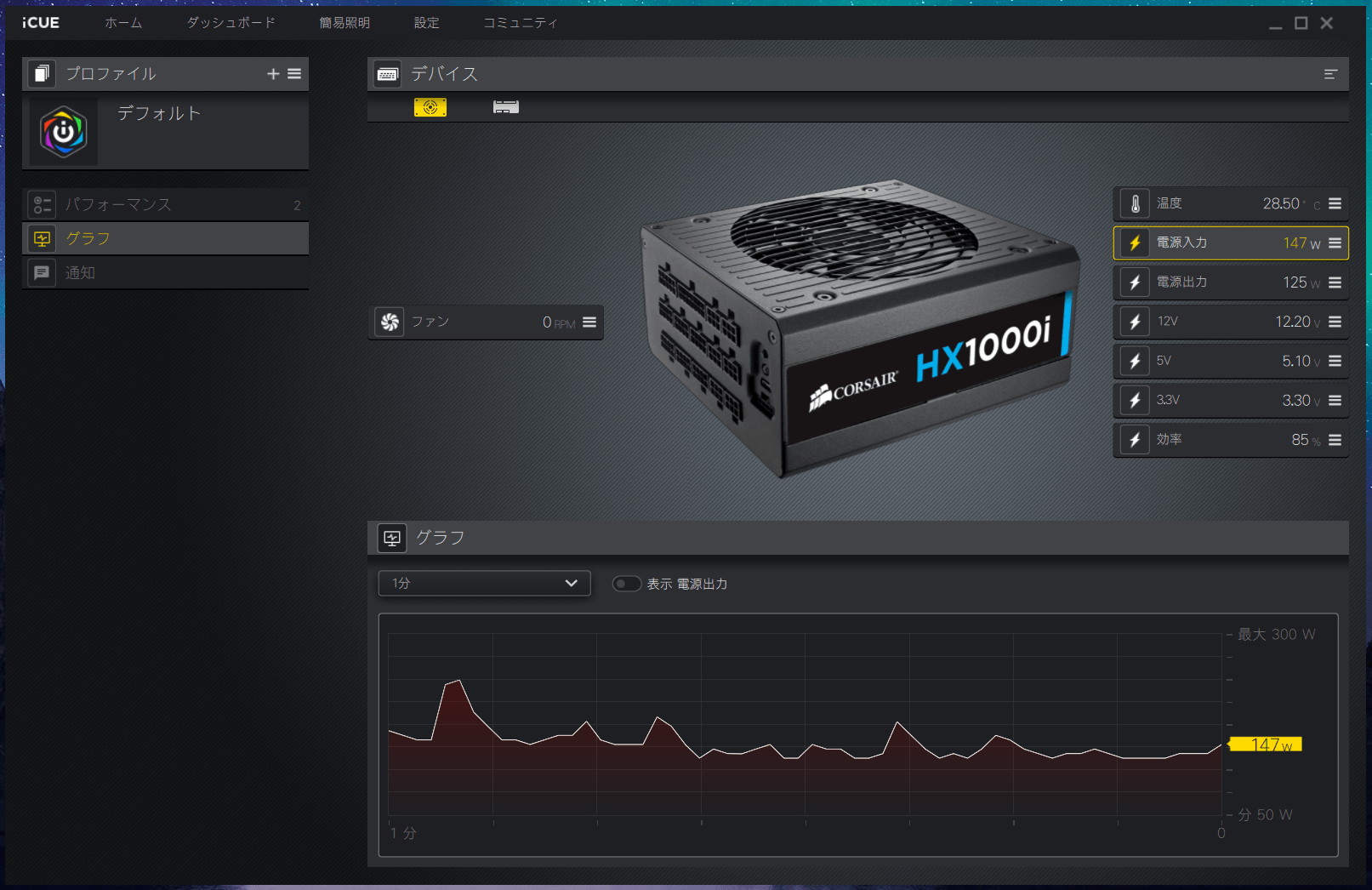
Task: Click the 最大 300 W graph label
Action: tap(1277, 635)
